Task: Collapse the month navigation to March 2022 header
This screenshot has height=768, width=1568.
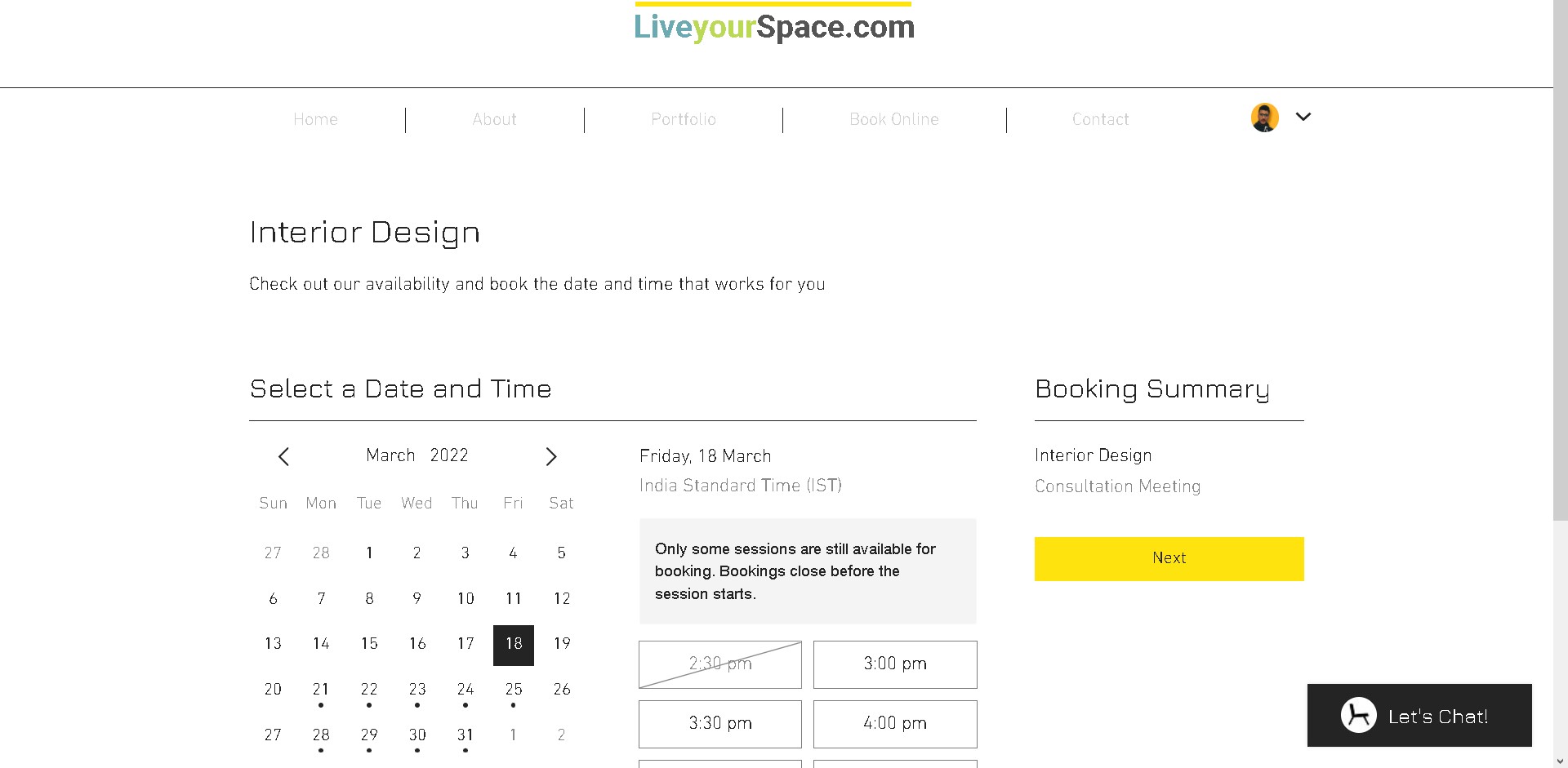Action: point(416,455)
